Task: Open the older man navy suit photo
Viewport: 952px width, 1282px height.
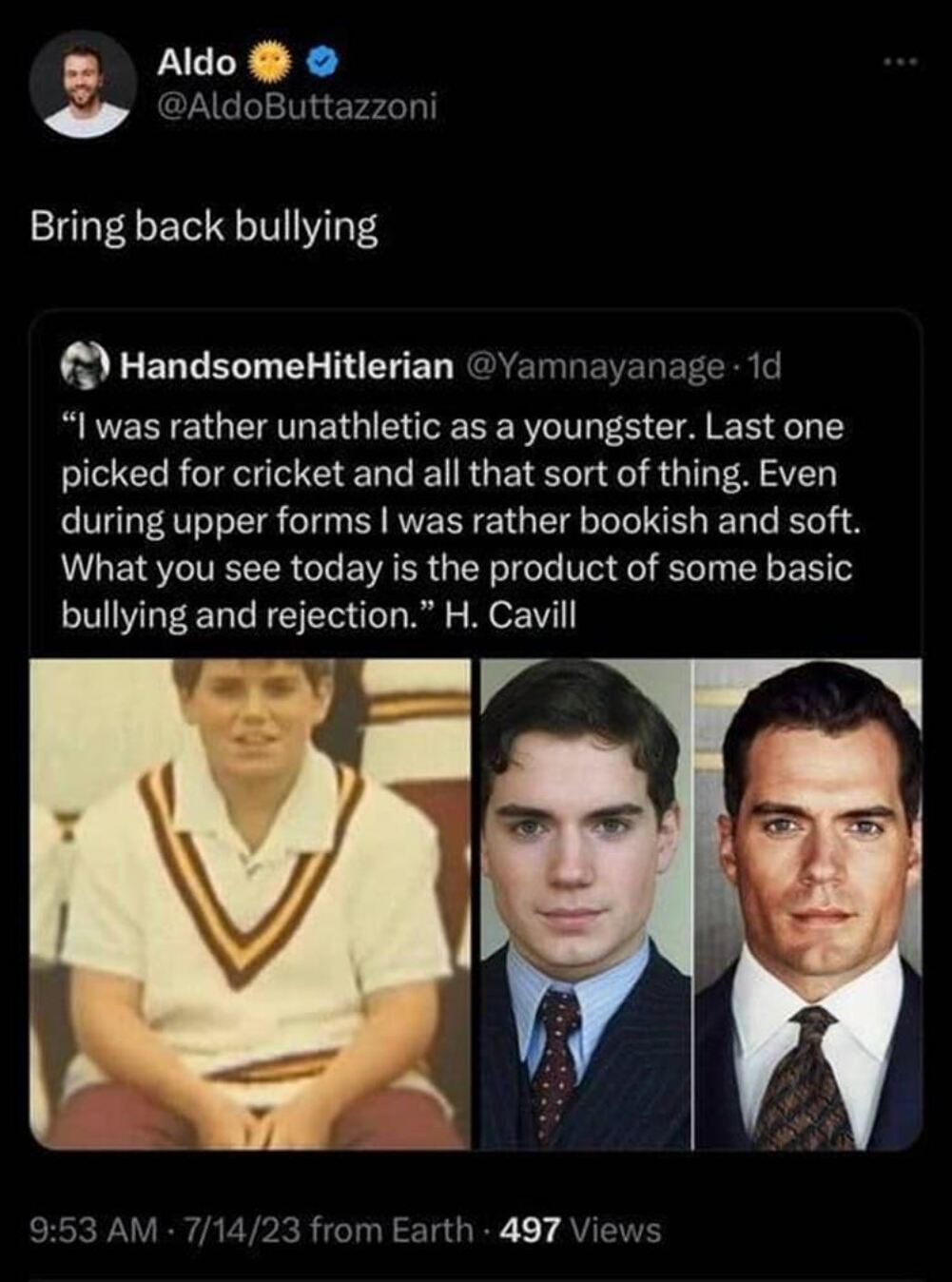Action: pos(808,903)
